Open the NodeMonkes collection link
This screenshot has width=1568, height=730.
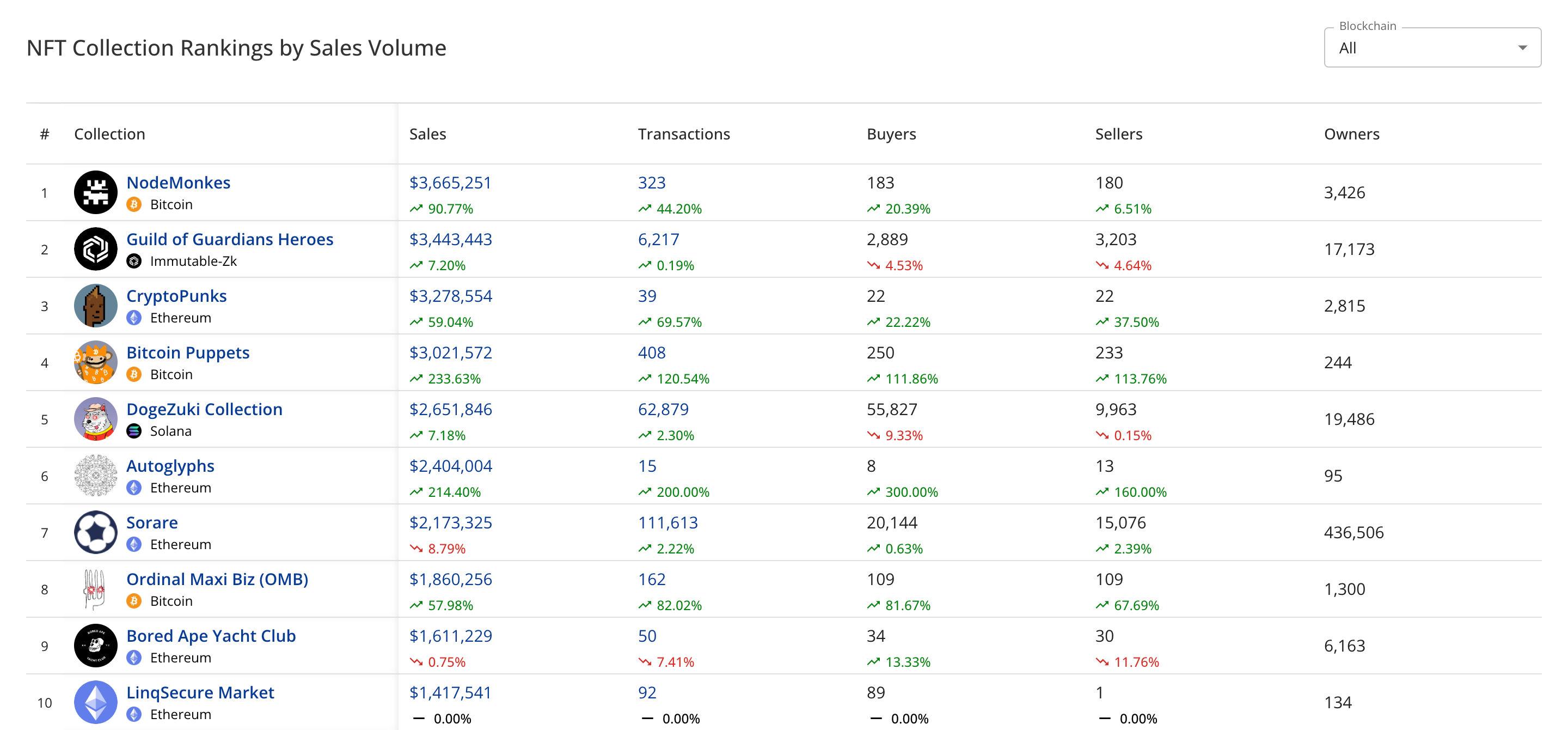(179, 182)
